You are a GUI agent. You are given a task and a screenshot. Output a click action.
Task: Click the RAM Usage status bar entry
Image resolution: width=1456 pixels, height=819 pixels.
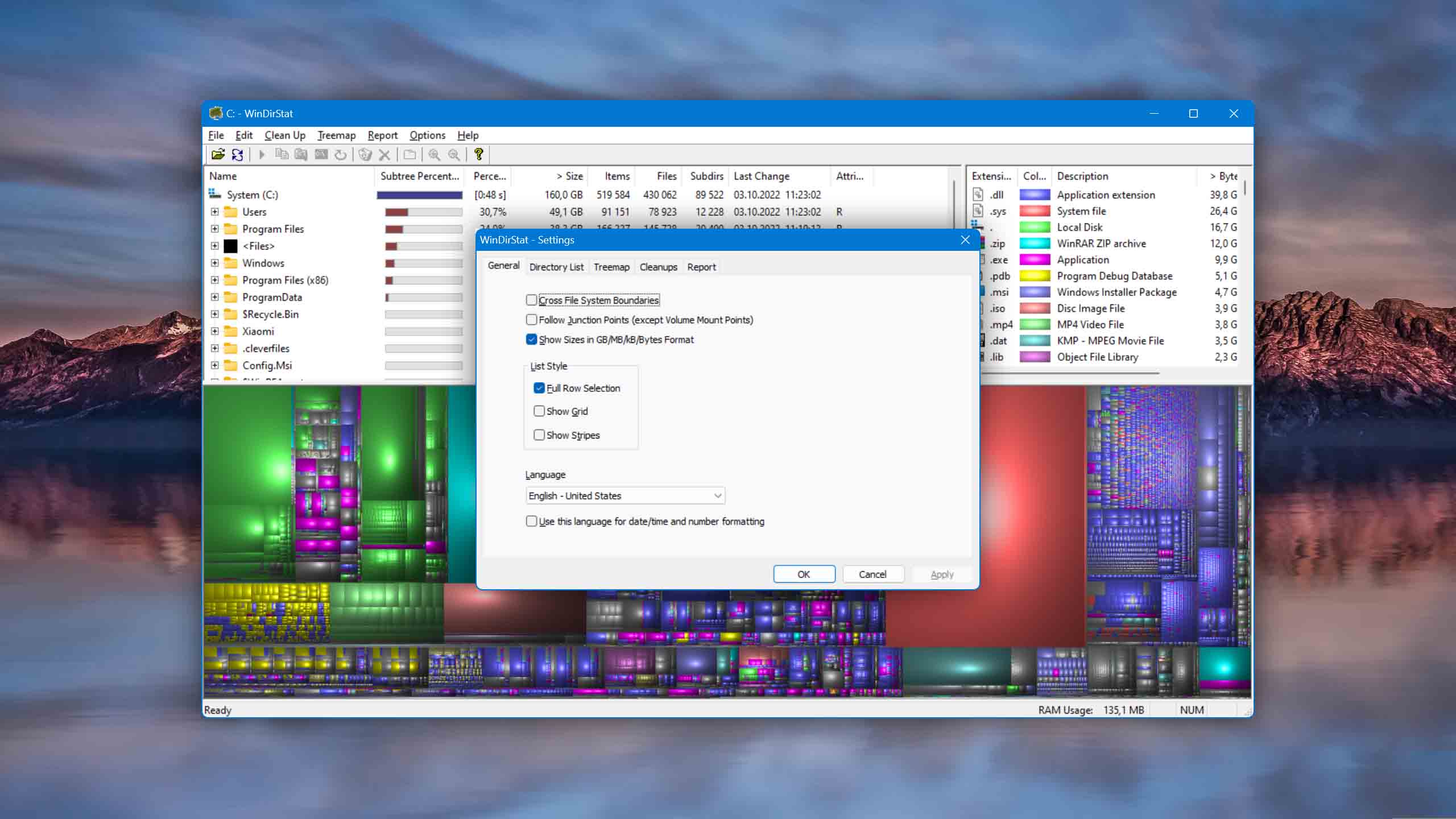coord(1091,710)
